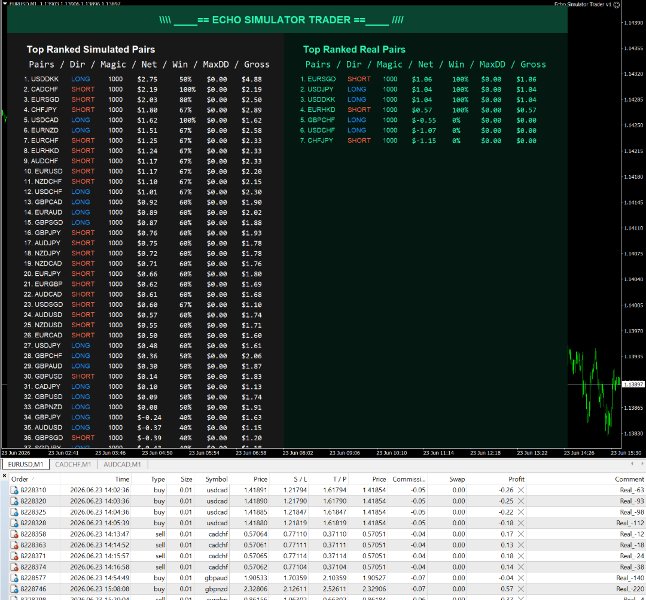
Task: Select the buy order icon for 8228310
Action: pos(14,490)
